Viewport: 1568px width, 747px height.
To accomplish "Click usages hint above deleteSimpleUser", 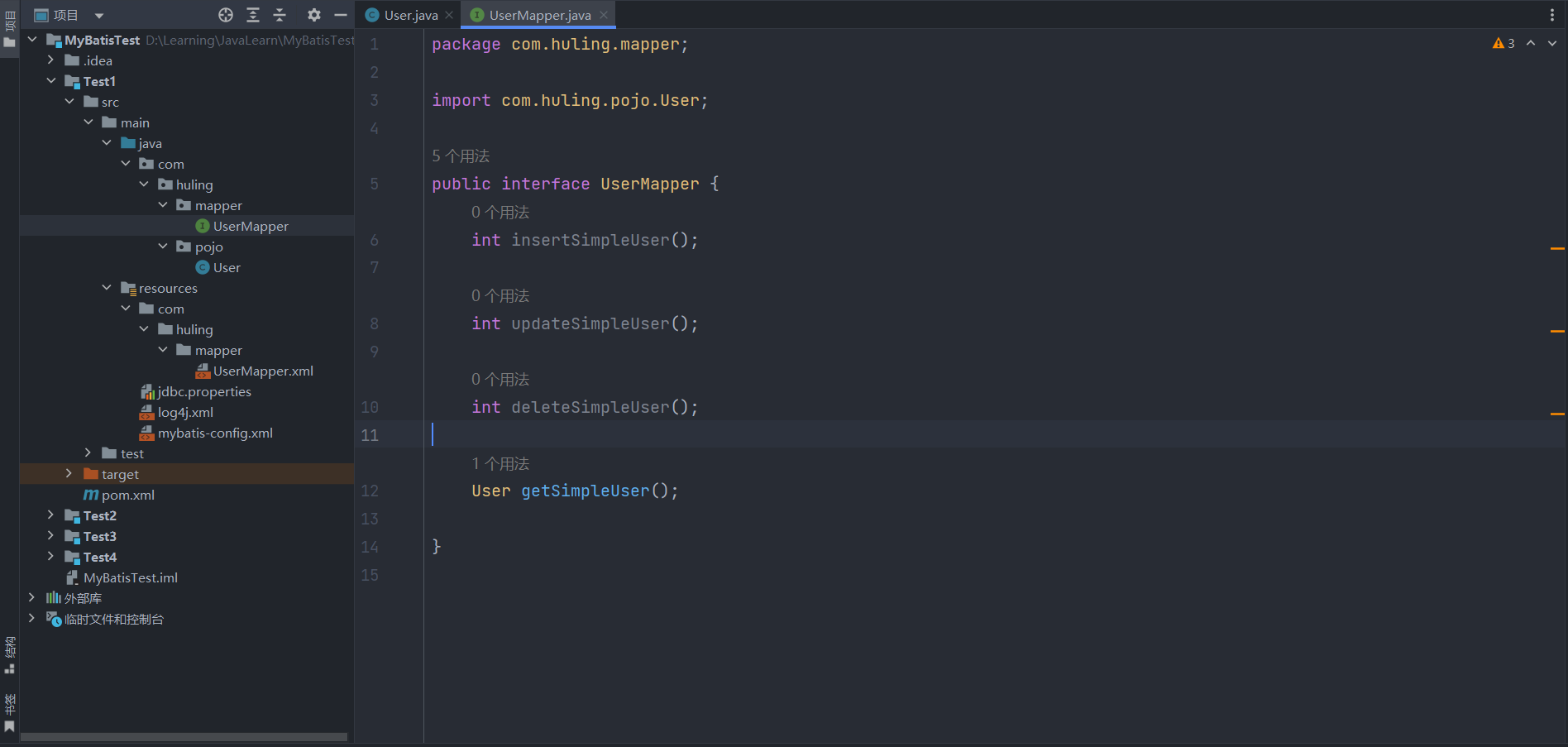I will pos(500,379).
